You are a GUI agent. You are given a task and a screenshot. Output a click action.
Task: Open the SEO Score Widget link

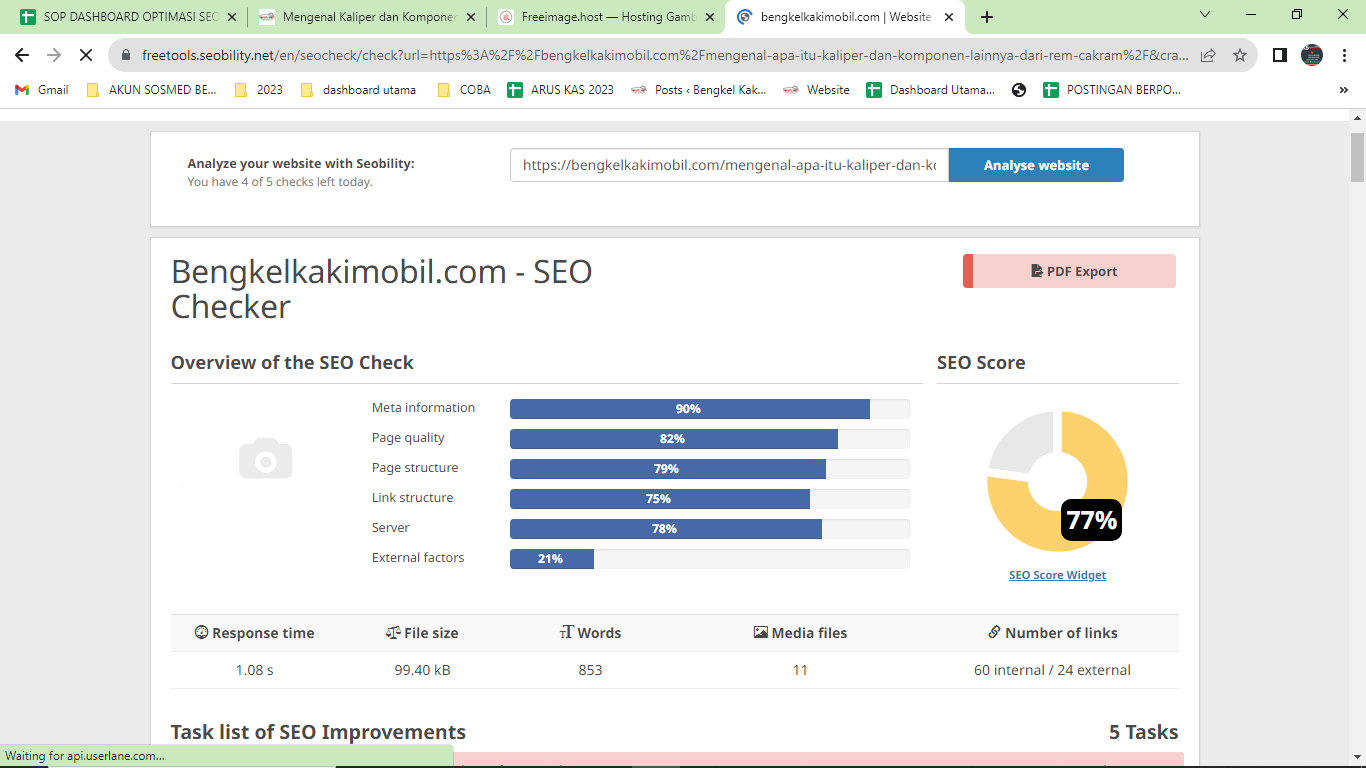click(1057, 575)
